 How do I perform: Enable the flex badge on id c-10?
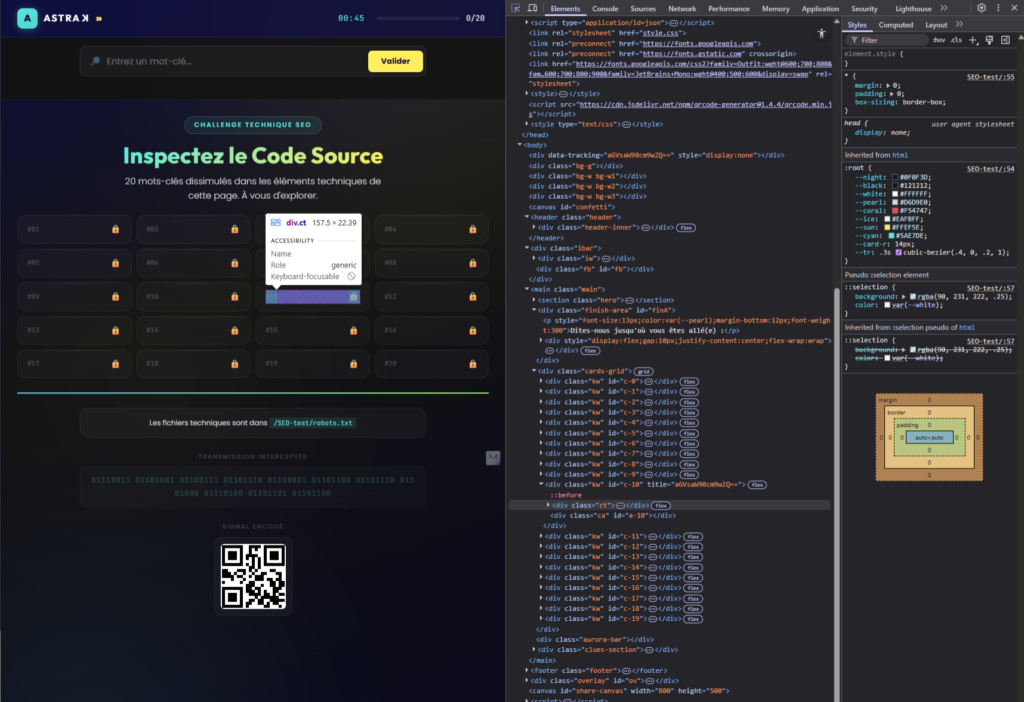click(756, 485)
